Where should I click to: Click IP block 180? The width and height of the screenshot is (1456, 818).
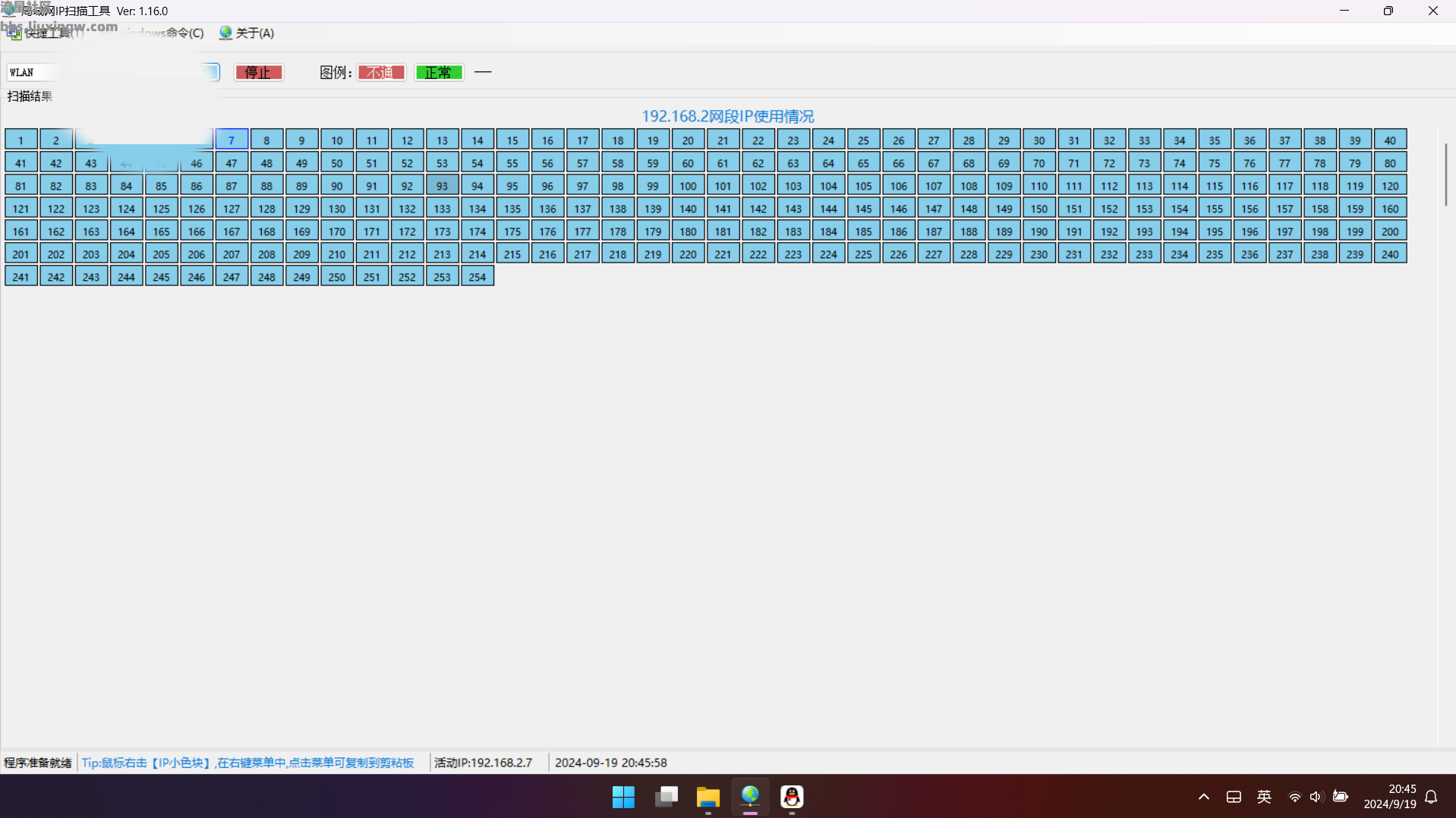(x=688, y=231)
